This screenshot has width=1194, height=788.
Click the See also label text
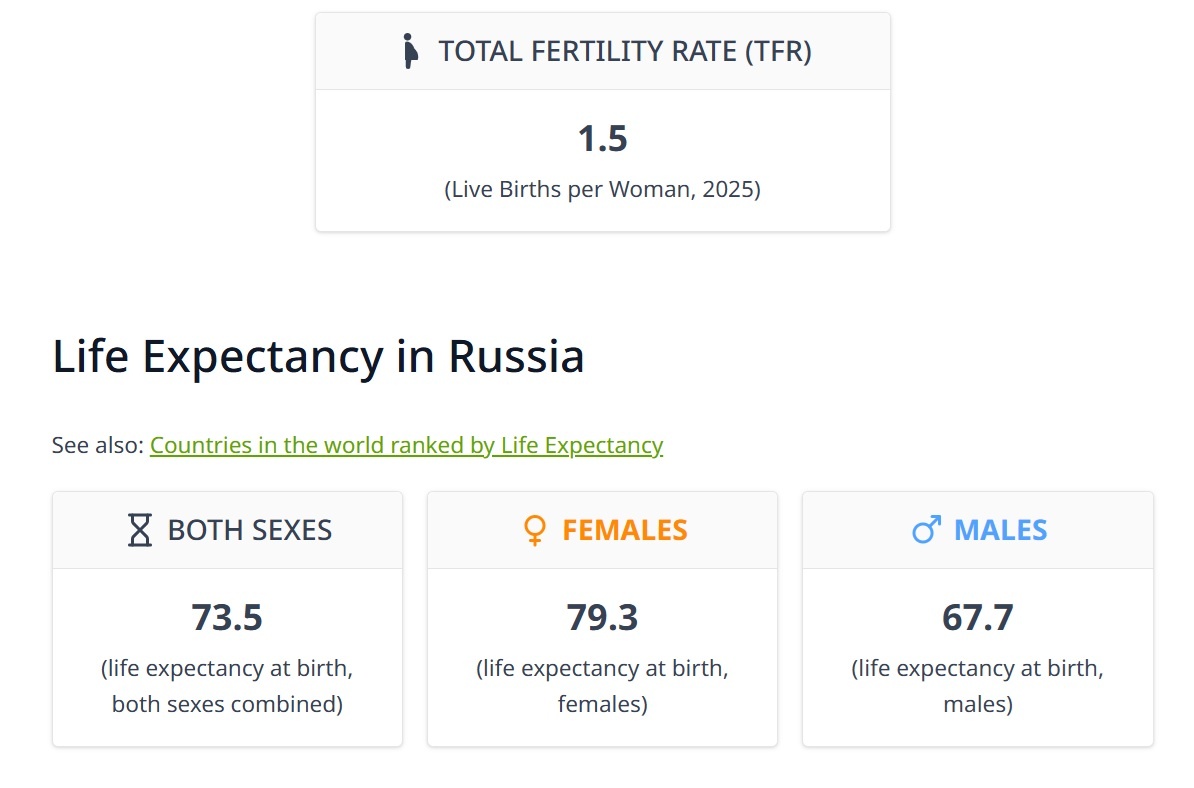(x=98, y=445)
